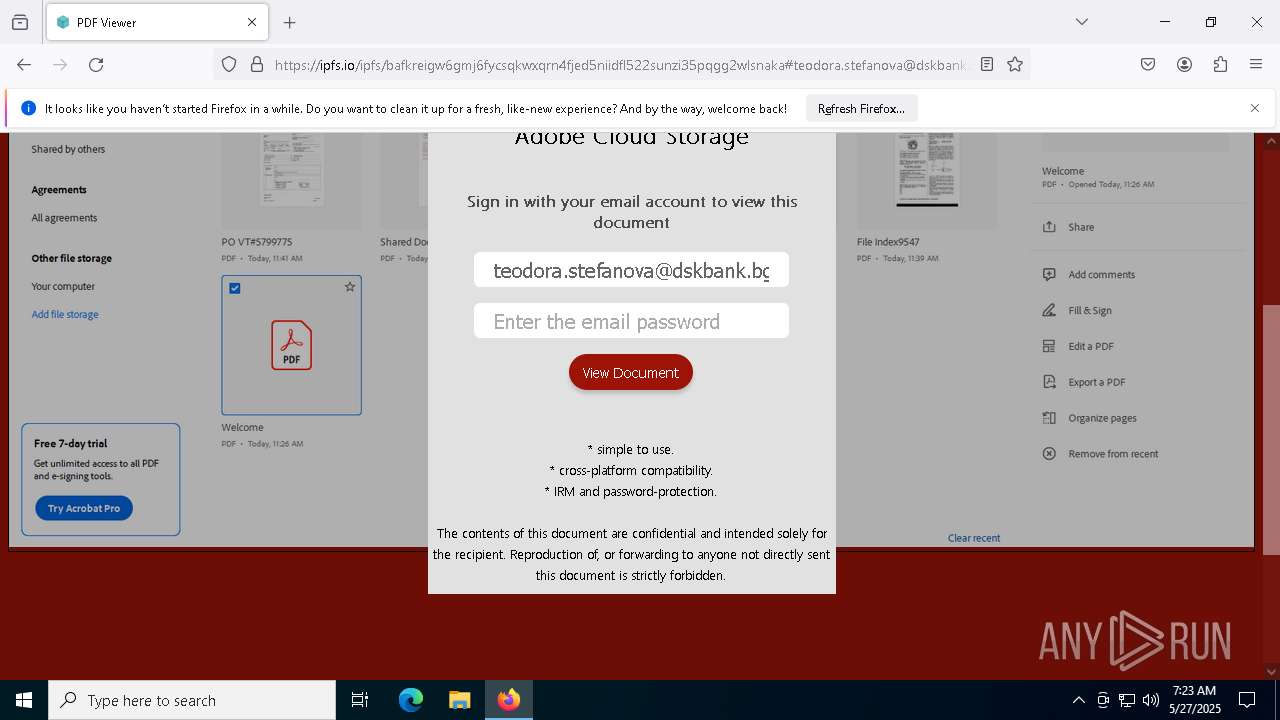Open the PO VT#5799775 thumbnail
The width and height of the screenshot is (1280, 720).
291,181
